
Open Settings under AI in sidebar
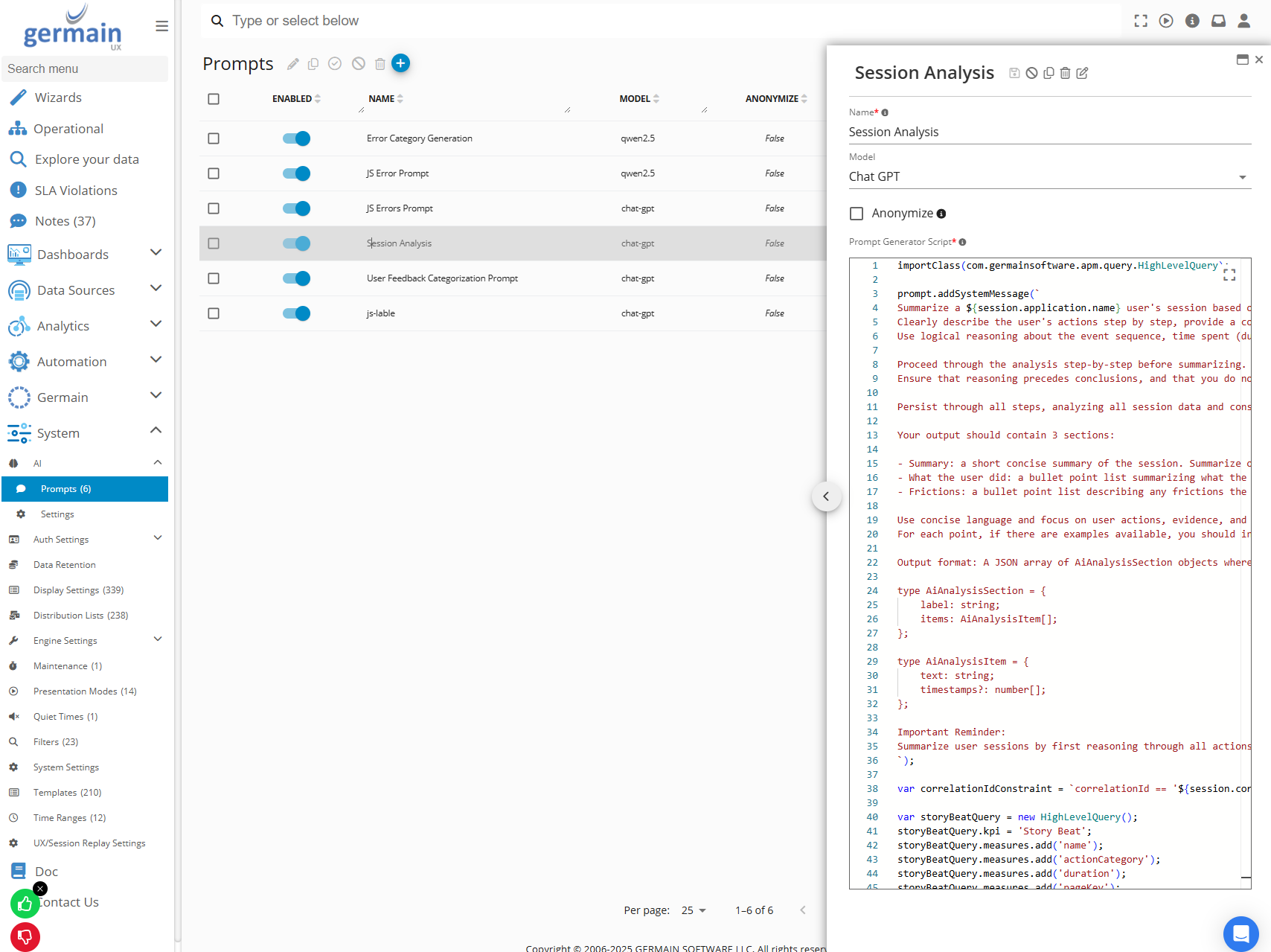57,514
